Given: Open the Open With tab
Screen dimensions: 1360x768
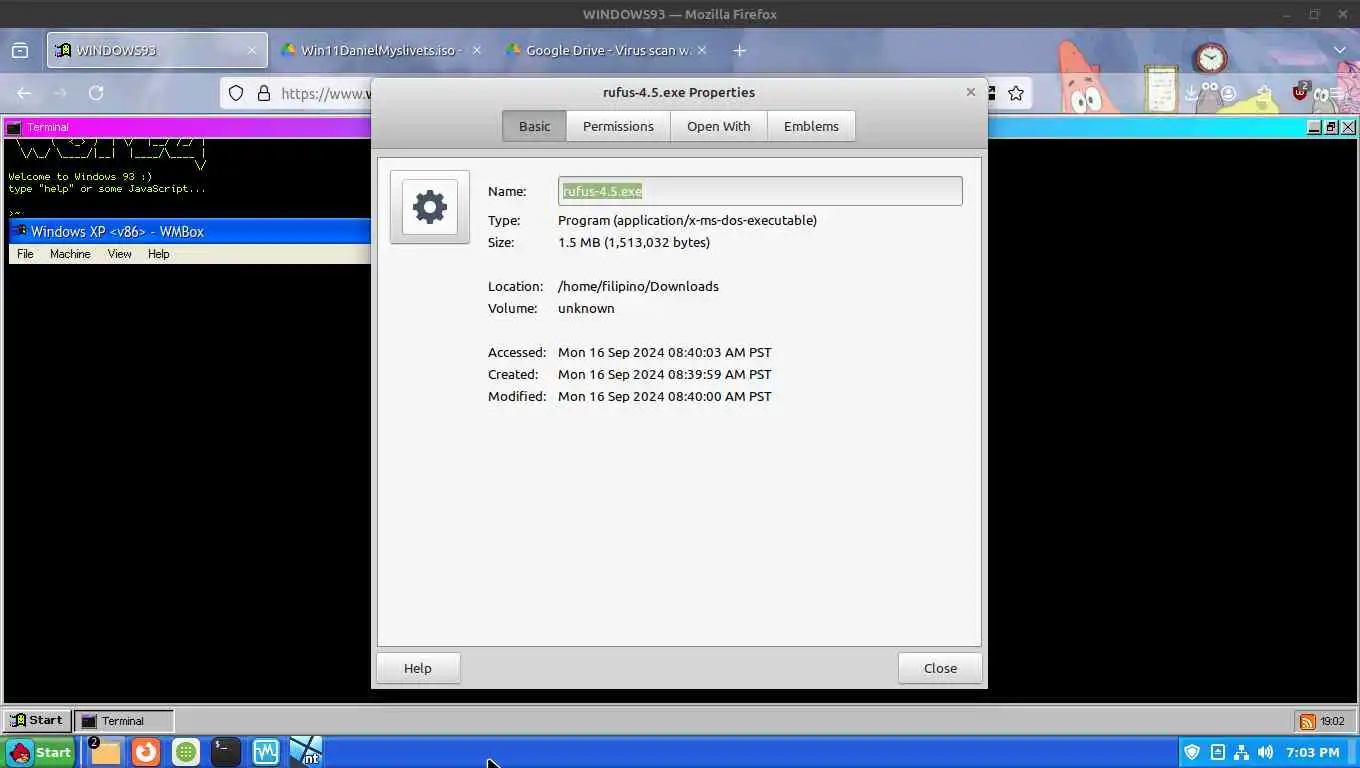Looking at the screenshot, I should click(x=718, y=126).
